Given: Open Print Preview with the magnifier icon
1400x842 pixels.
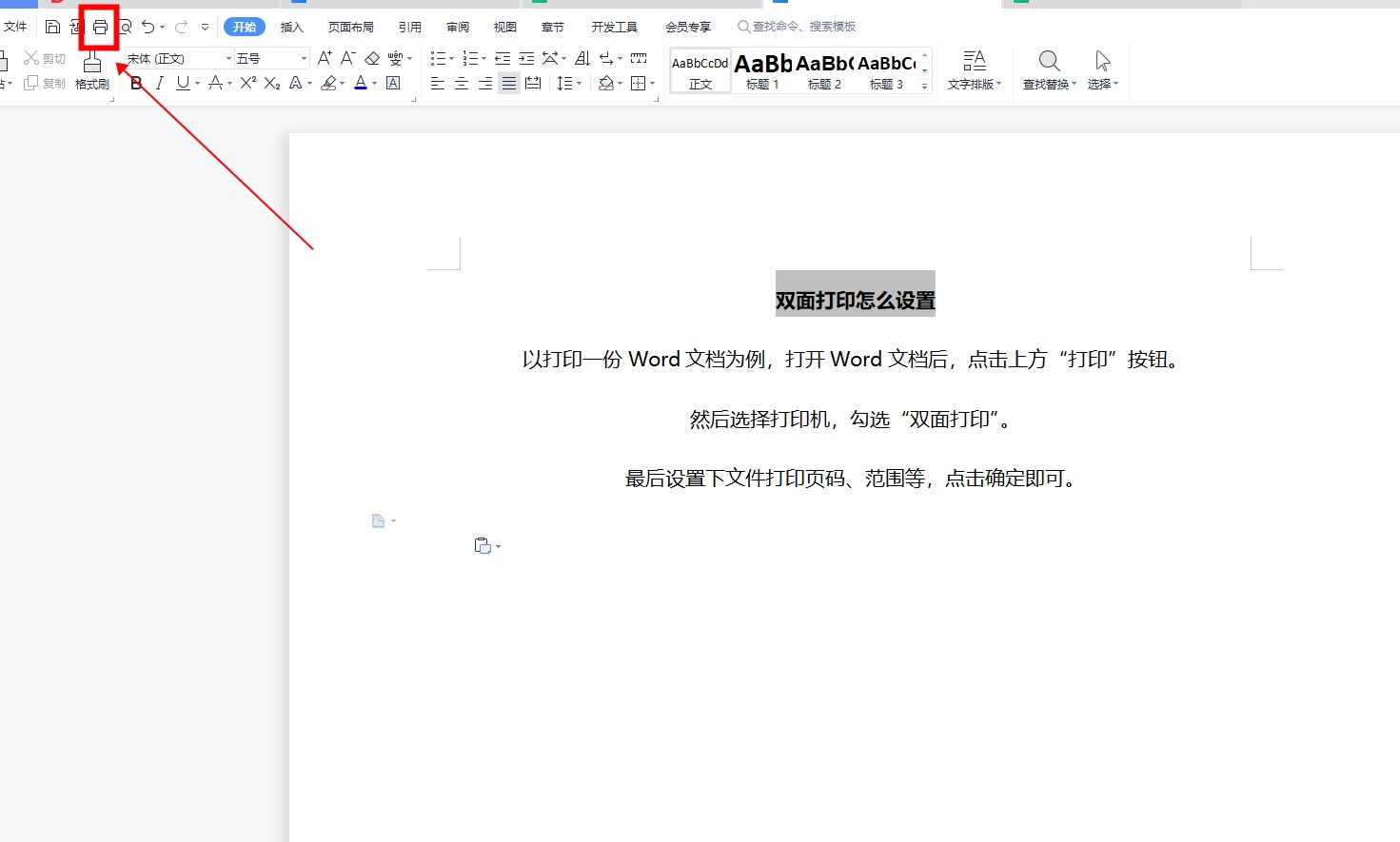Looking at the screenshot, I should [x=126, y=27].
